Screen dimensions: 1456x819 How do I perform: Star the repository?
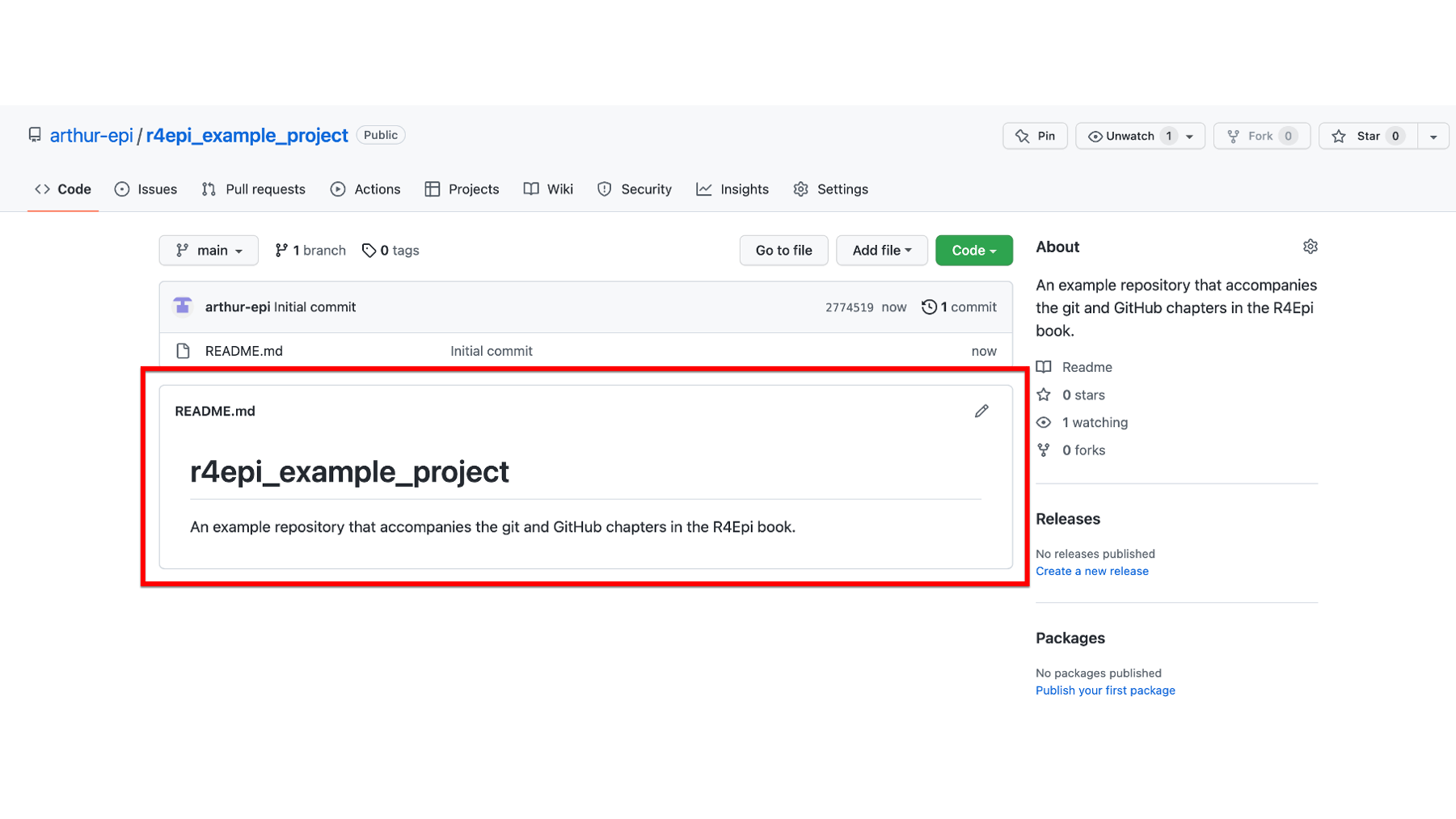pos(1368,136)
